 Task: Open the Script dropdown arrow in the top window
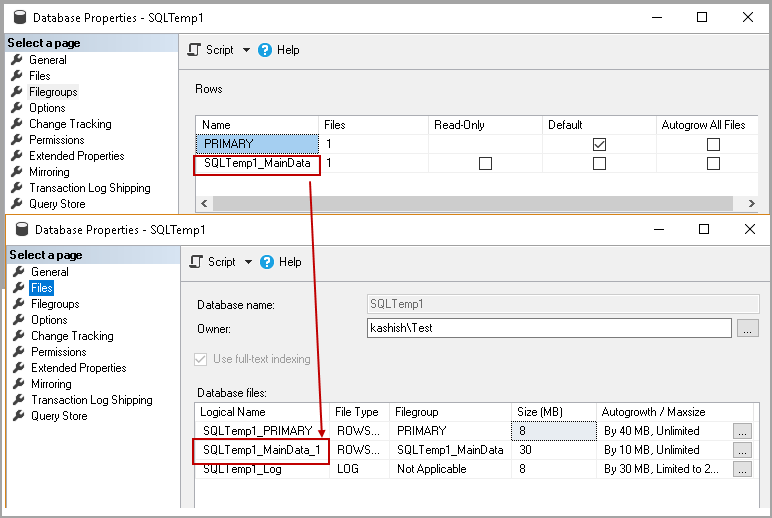pyautogui.click(x=246, y=50)
